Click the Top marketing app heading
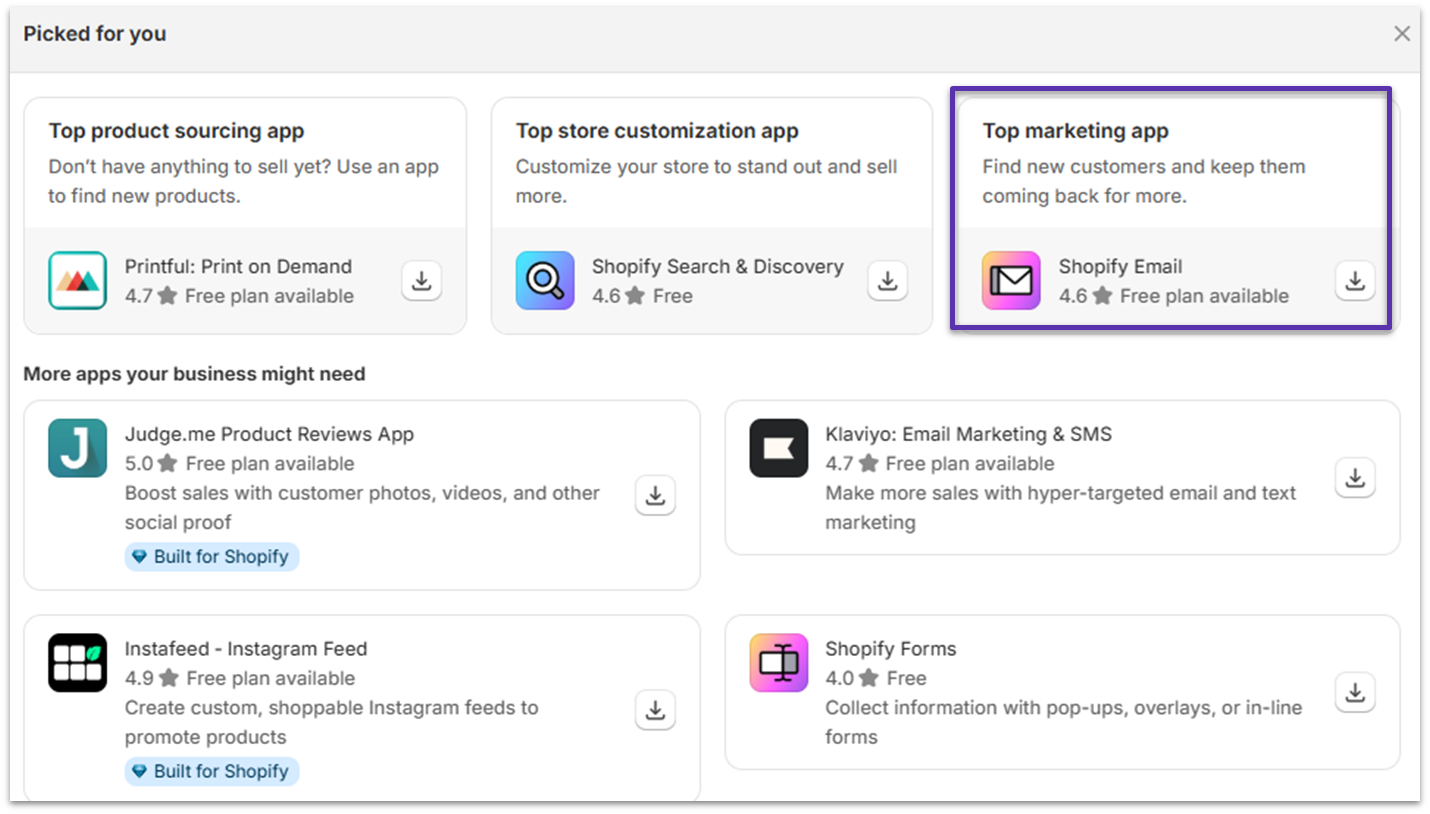1430x814 pixels. click(x=1075, y=131)
